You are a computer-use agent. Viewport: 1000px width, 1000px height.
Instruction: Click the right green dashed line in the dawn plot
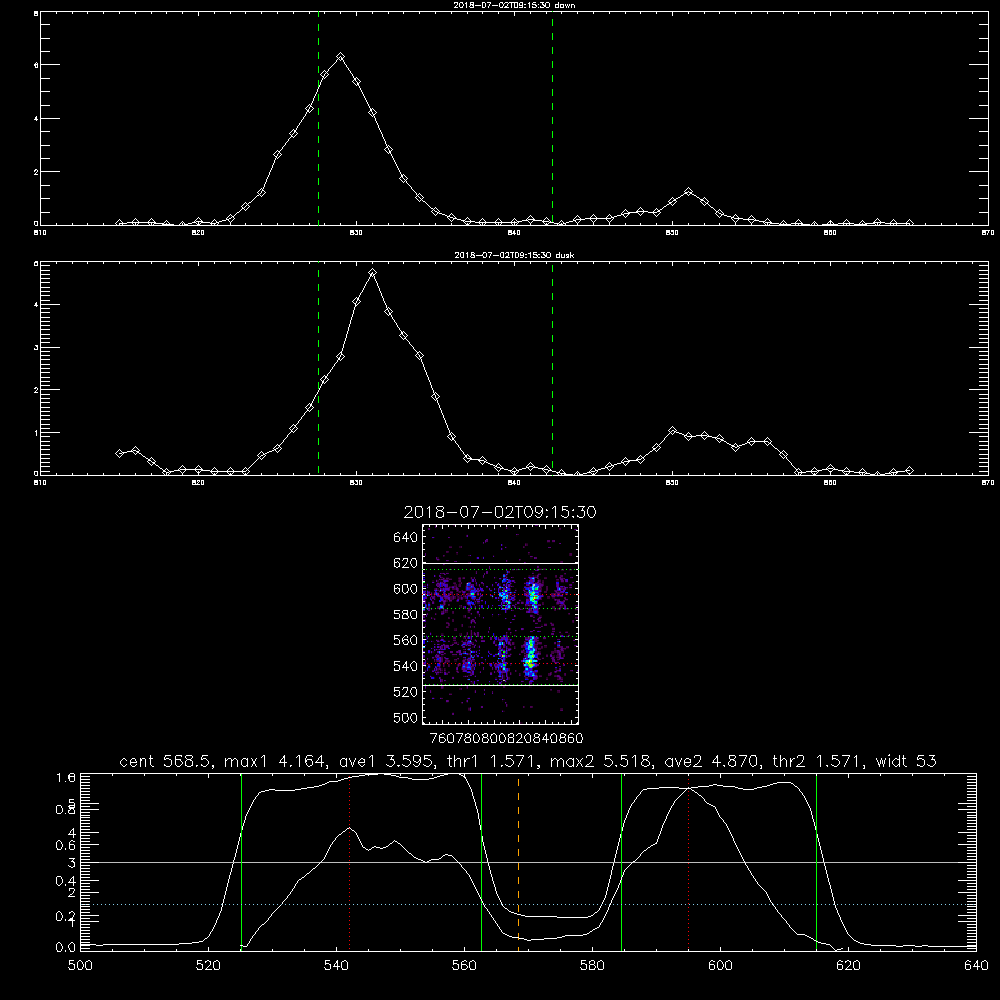pos(552,121)
